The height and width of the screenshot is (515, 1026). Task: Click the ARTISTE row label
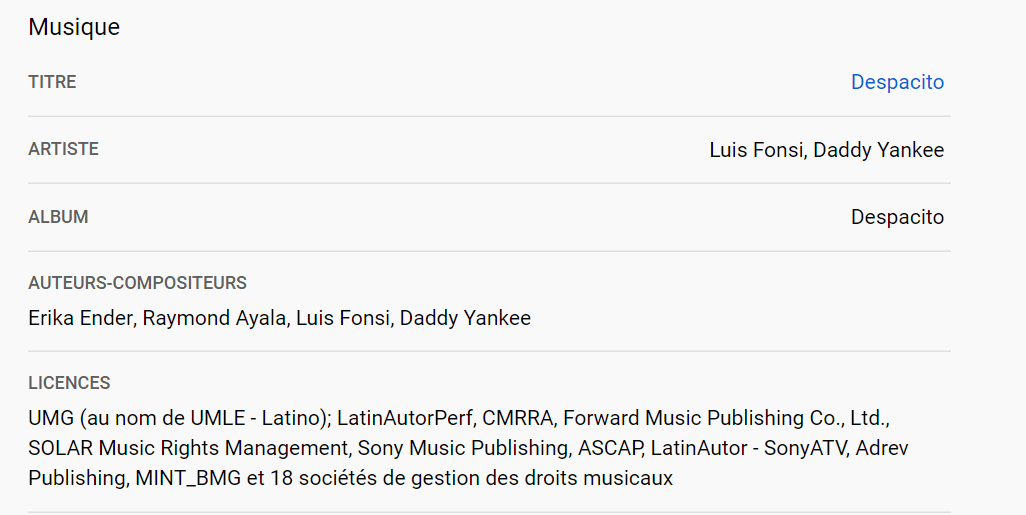[x=63, y=149]
